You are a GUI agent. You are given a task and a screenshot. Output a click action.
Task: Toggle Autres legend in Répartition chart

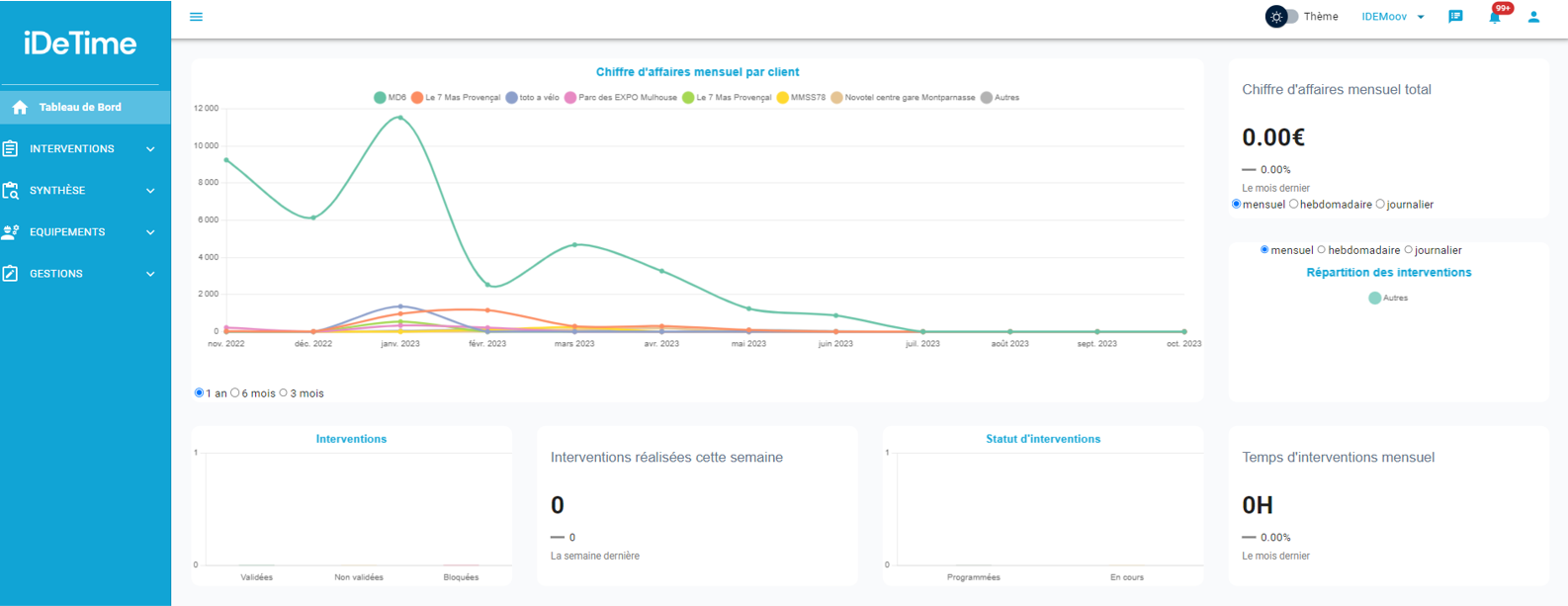(1388, 298)
